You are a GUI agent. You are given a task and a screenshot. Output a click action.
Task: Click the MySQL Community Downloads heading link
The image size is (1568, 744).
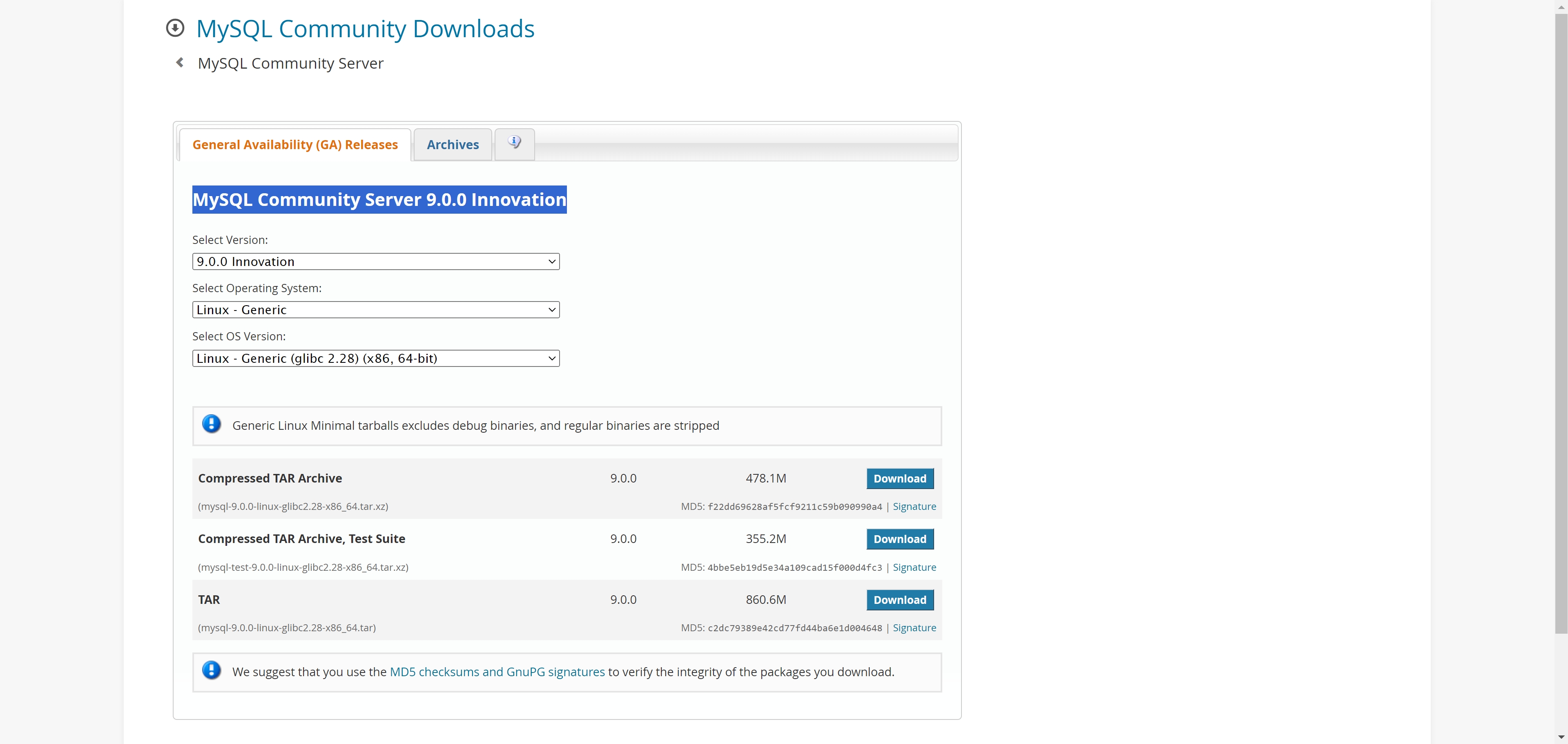click(x=365, y=29)
